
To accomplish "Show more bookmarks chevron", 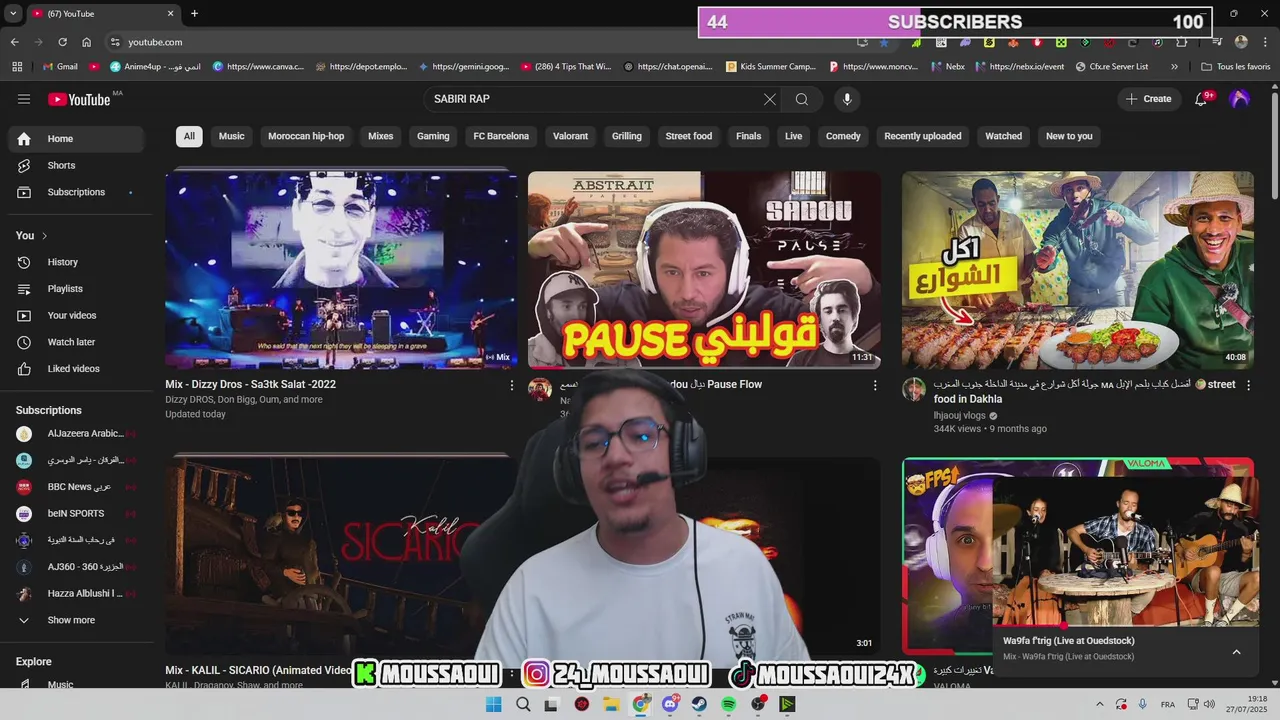I will click(x=1174, y=67).
